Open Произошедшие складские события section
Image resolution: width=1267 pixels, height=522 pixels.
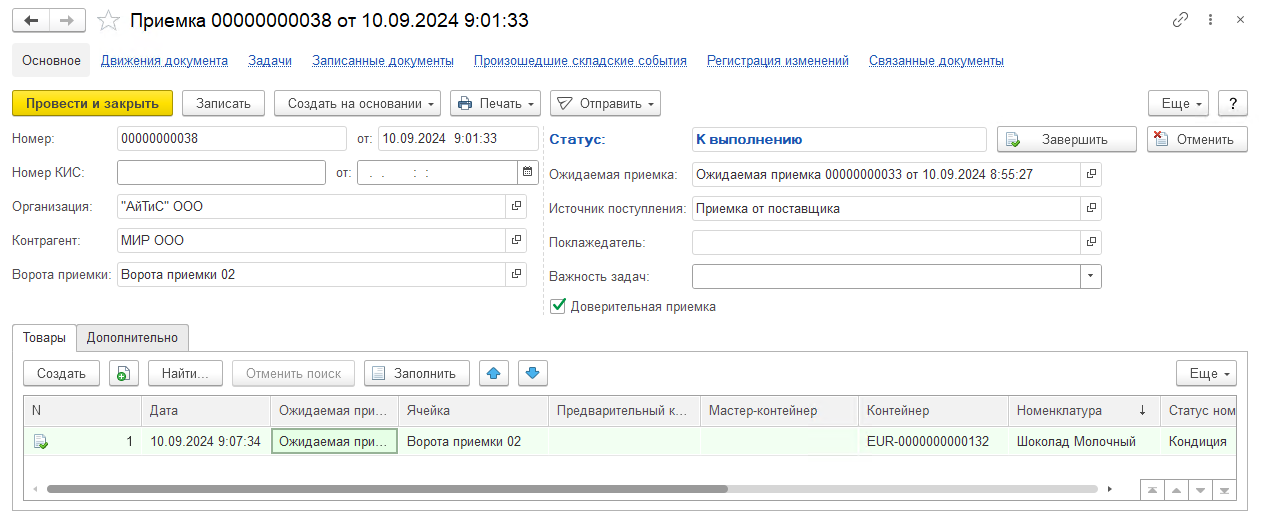click(x=580, y=60)
